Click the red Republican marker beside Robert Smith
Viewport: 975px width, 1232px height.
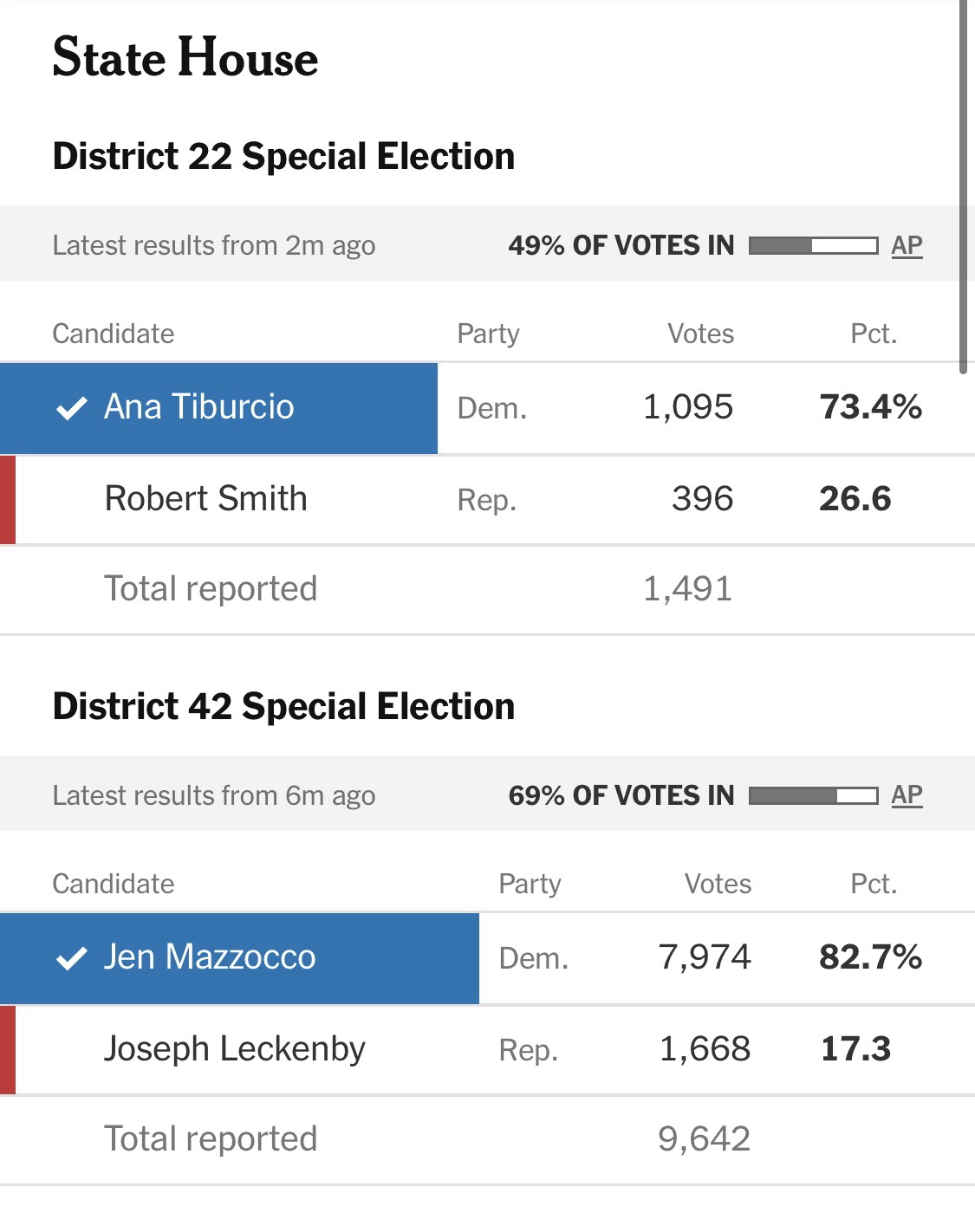(x=8, y=500)
